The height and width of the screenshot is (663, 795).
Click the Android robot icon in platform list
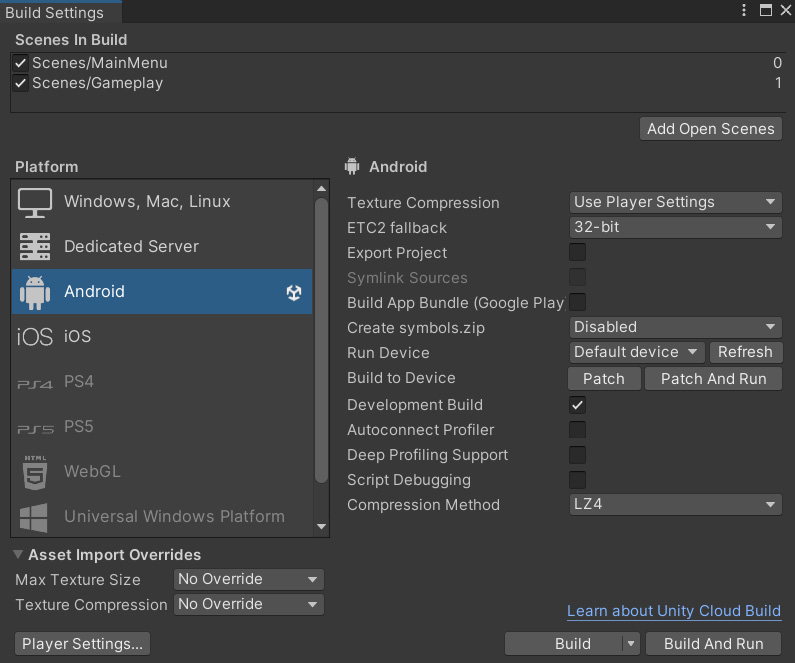(34, 292)
